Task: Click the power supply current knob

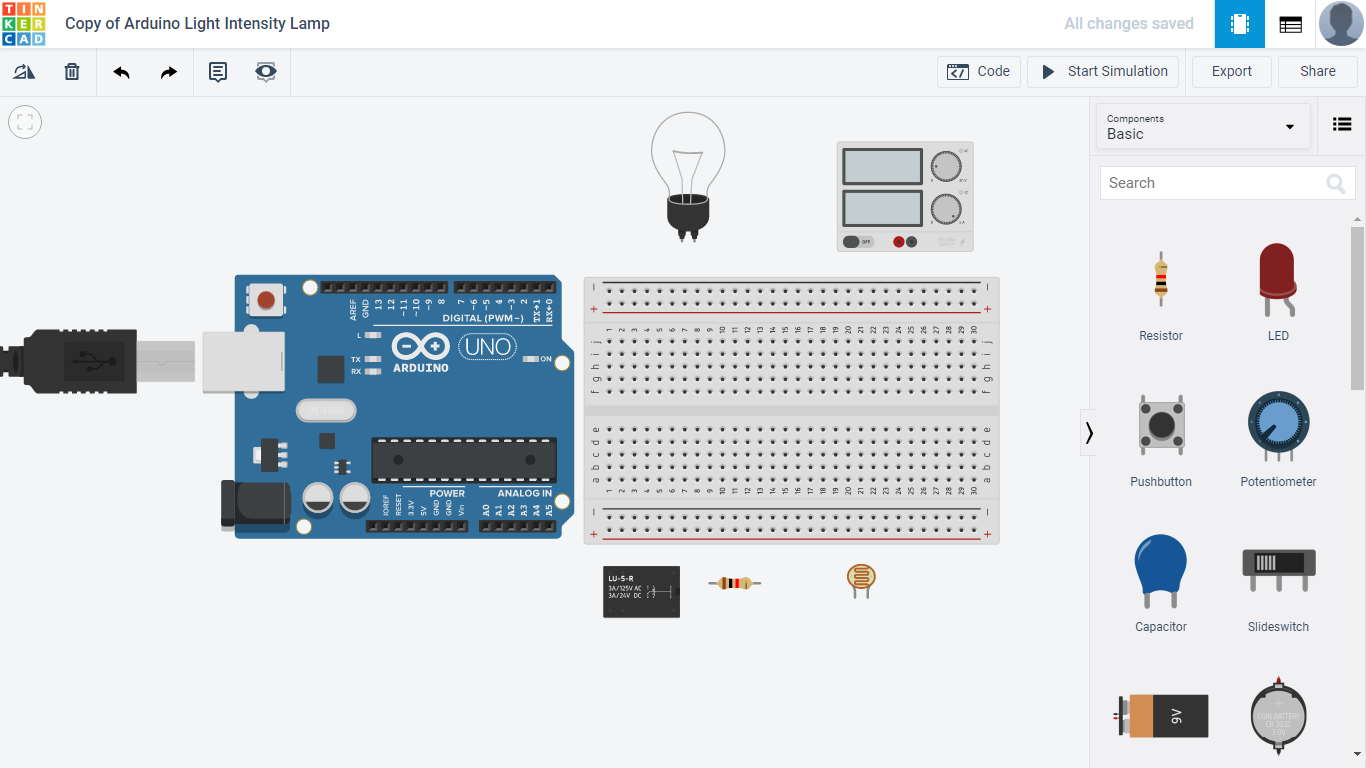Action: click(x=945, y=209)
